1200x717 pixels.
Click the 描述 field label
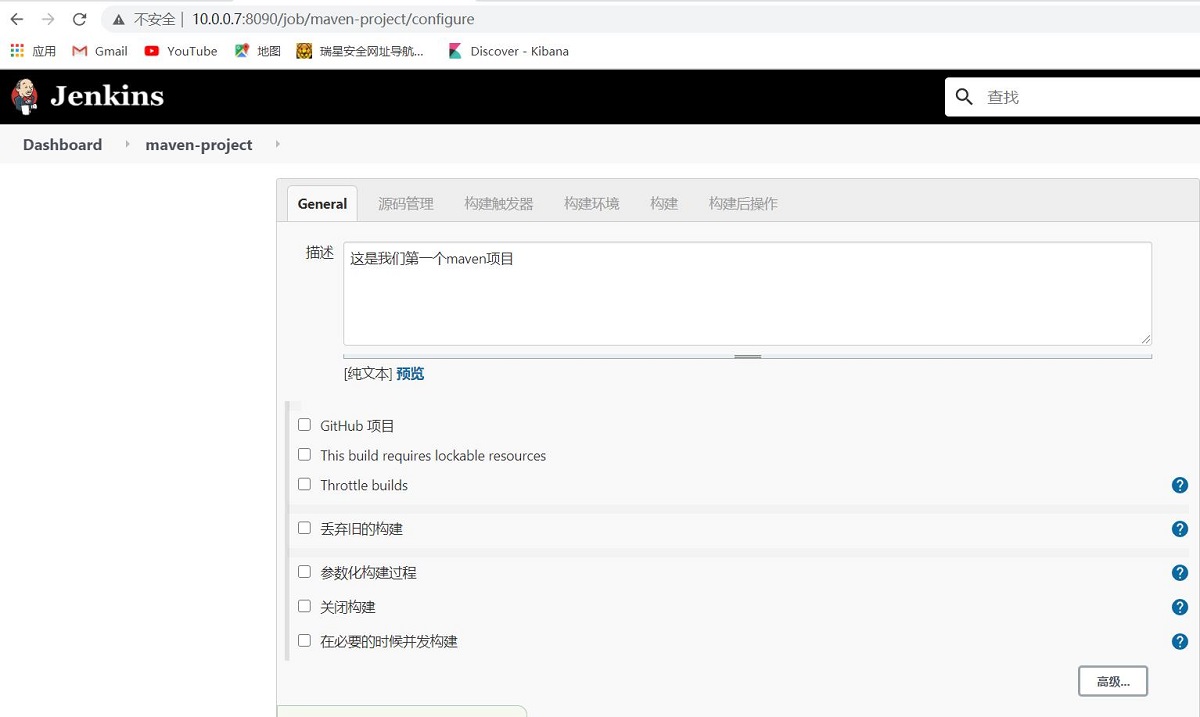coord(320,252)
